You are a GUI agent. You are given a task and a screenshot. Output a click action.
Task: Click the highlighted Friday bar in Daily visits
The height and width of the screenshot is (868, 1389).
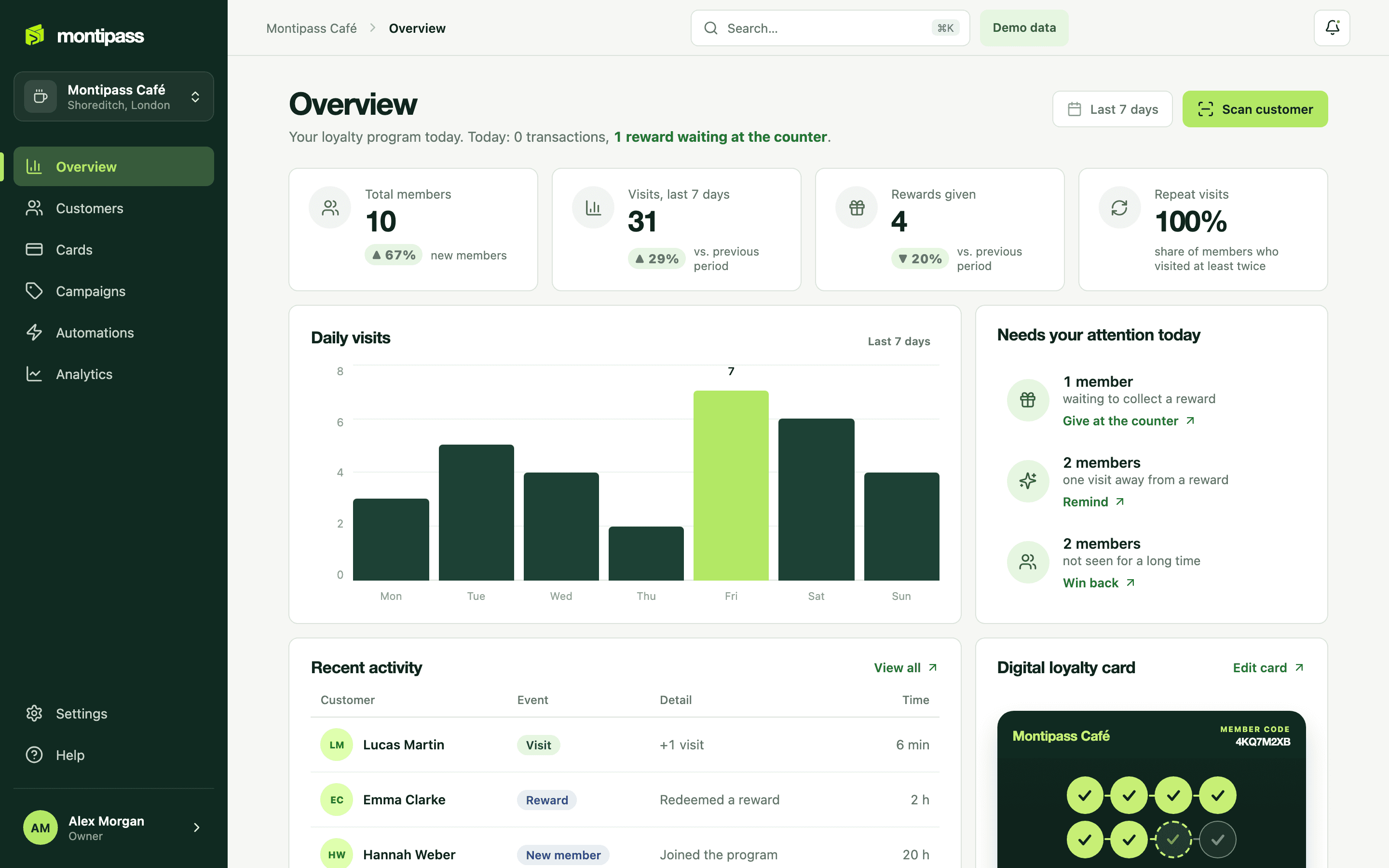(731, 485)
